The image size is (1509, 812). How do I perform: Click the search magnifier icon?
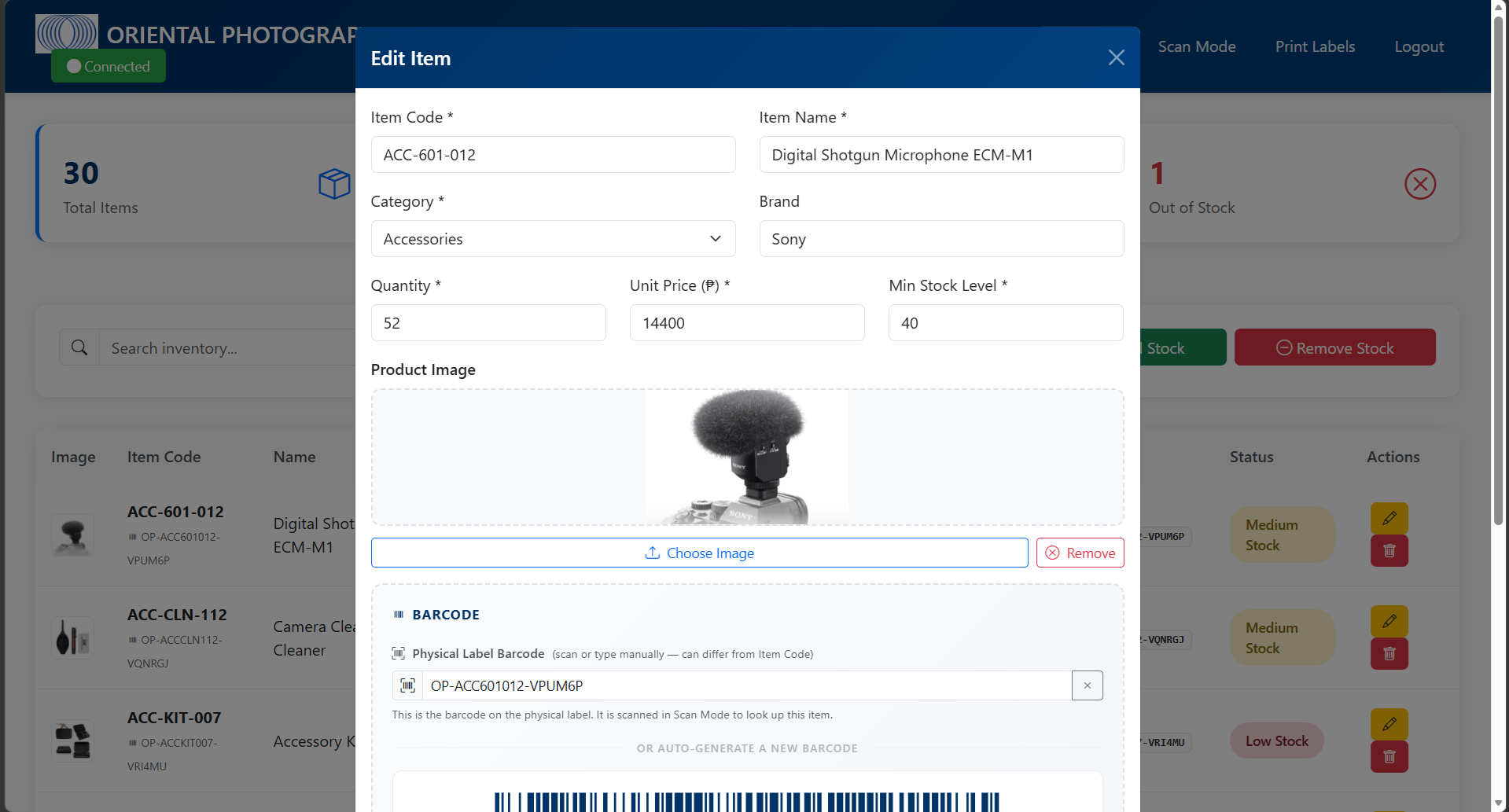tap(79, 347)
